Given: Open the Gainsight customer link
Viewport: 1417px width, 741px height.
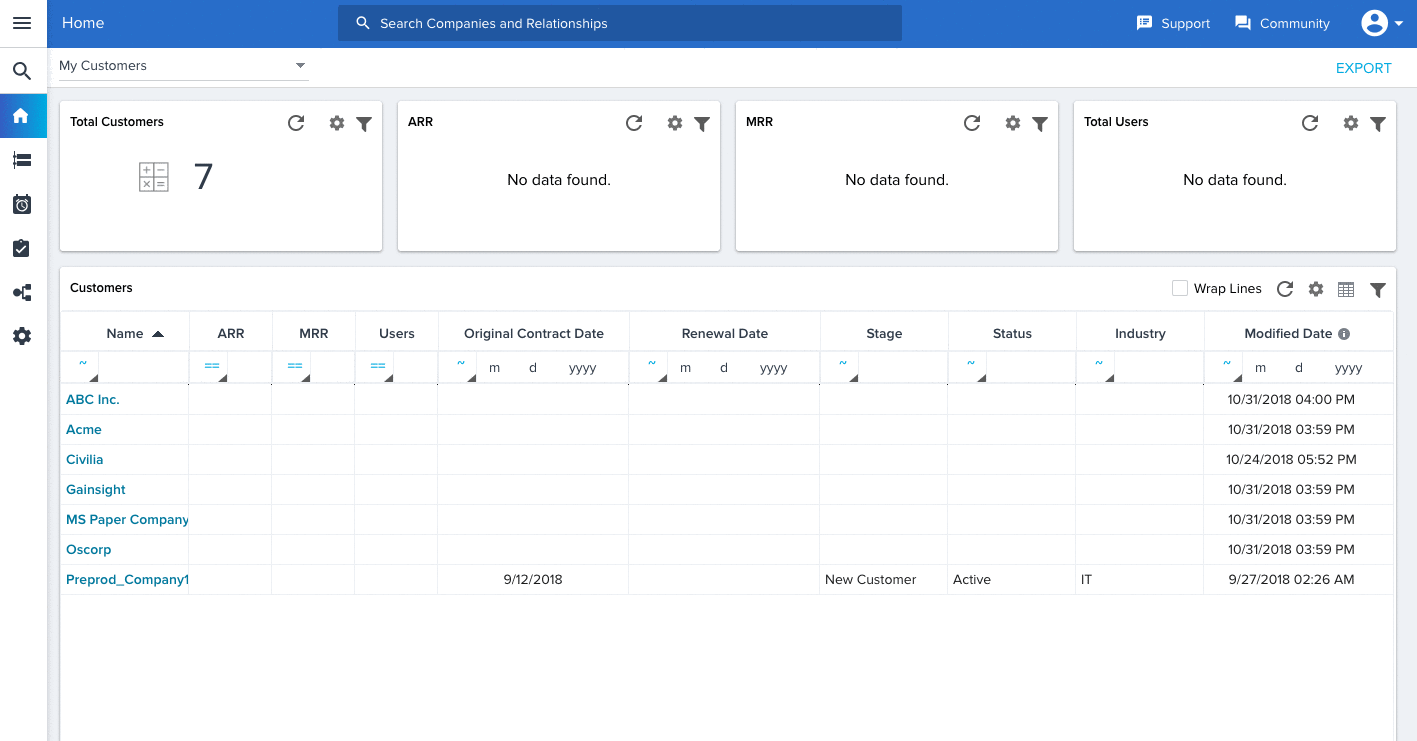Looking at the screenshot, I should click(96, 489).
